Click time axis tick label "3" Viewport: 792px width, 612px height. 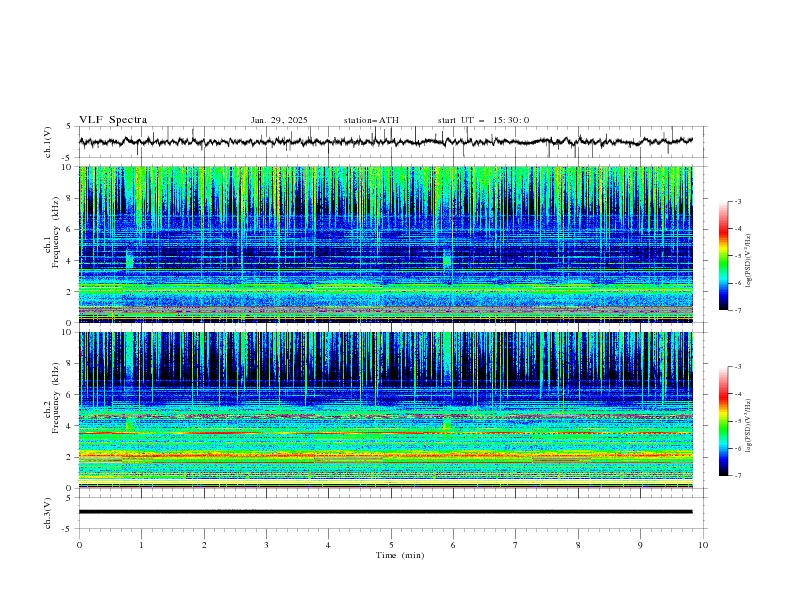(x=266, y=545)
